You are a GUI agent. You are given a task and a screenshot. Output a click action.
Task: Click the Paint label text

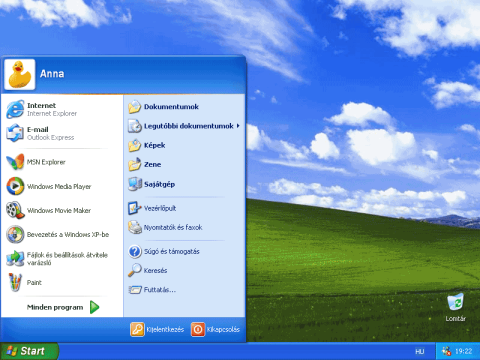pyautogui.click(x=34, y=282)
